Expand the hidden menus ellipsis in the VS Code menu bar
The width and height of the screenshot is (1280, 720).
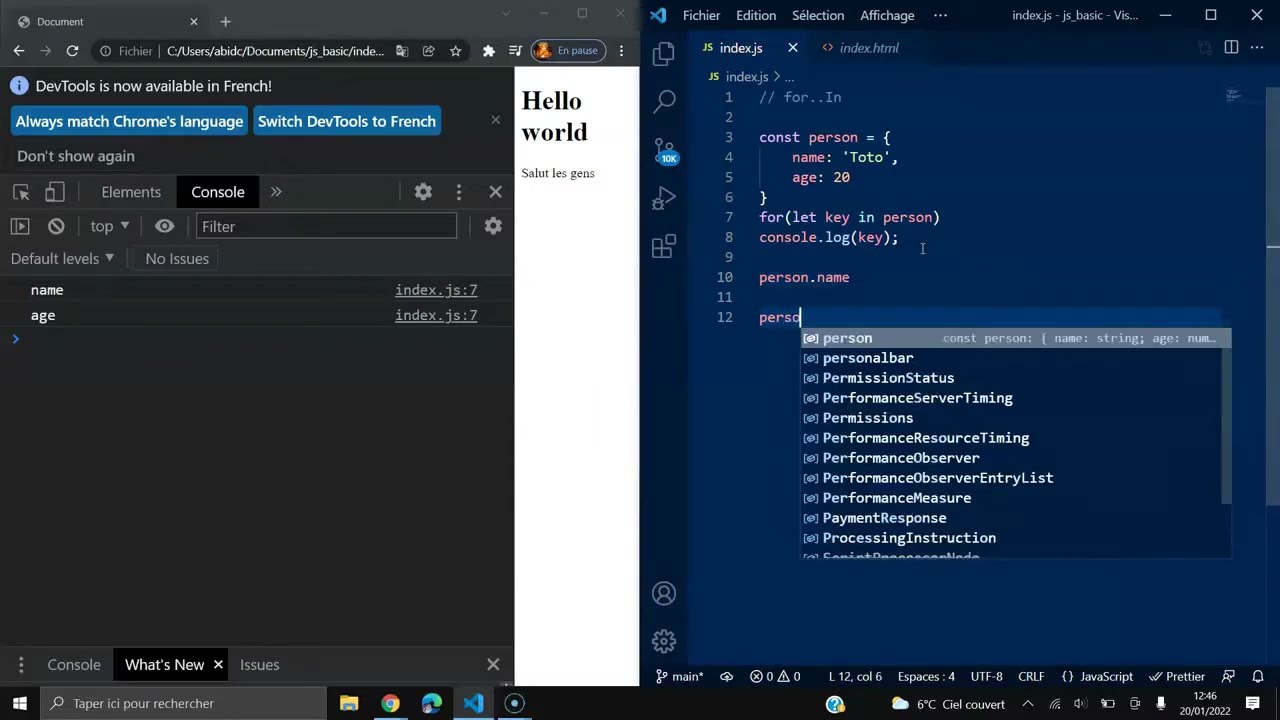pyautogui.click(x=940, y=15)
